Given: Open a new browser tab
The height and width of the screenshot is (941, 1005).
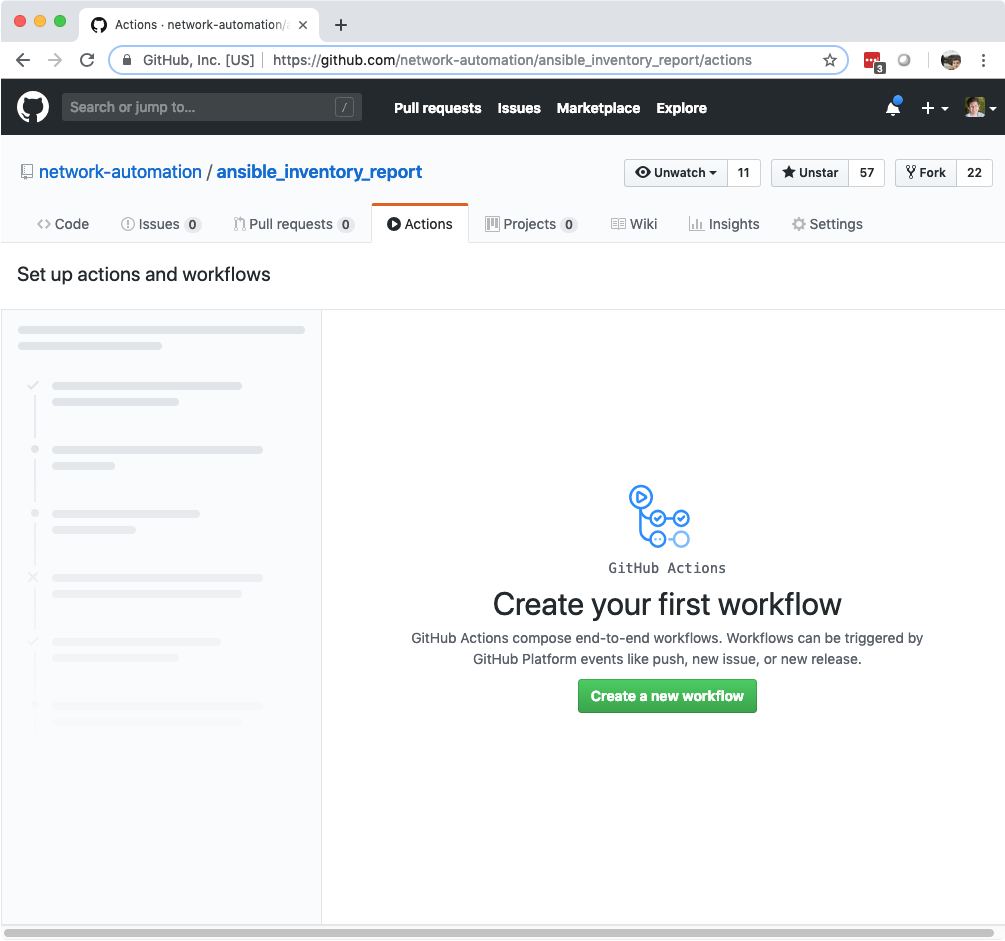Looking at the screenshot, I should click(x=341, y=25).
